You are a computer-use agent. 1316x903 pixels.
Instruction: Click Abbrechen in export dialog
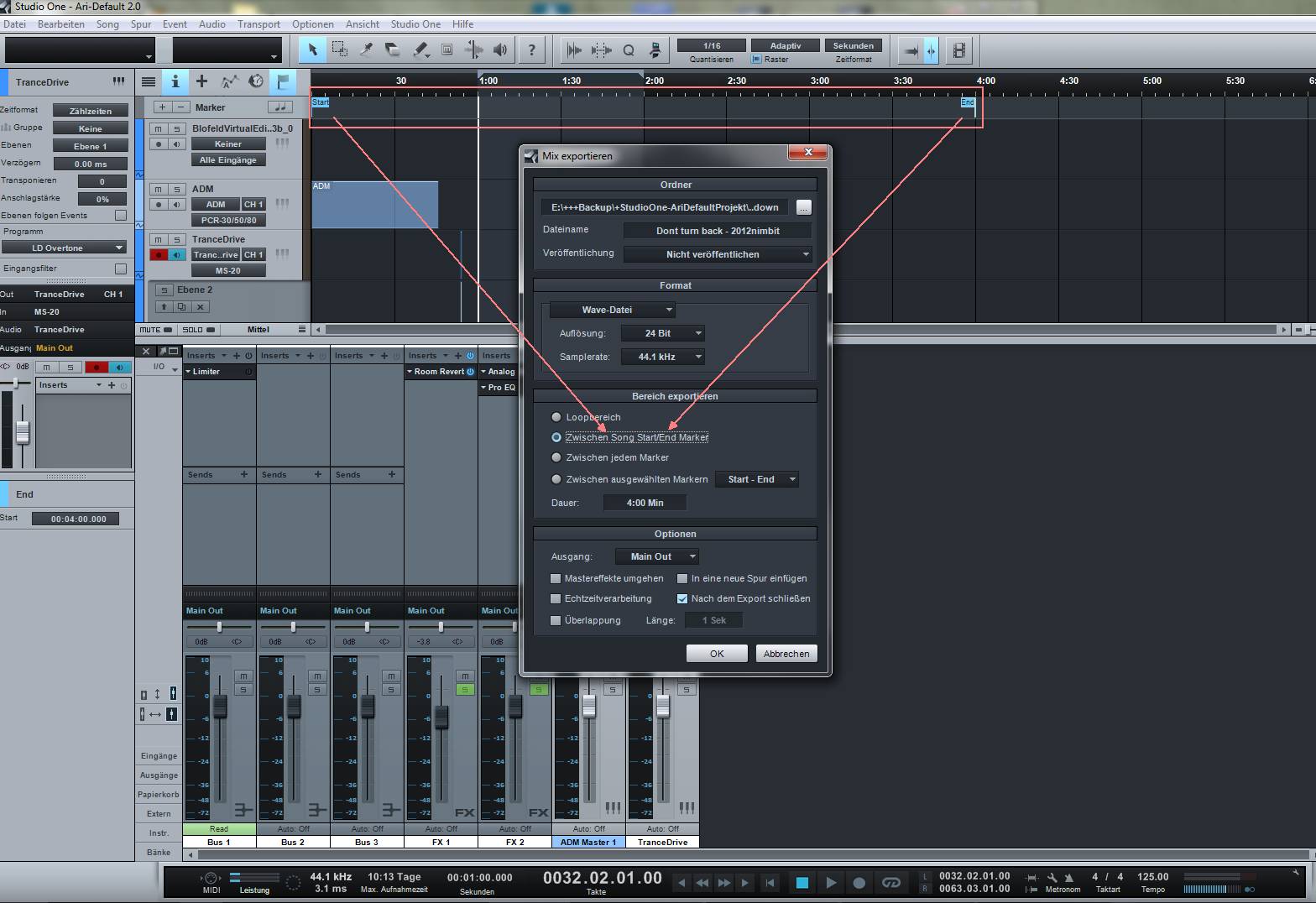[x=786, y=654]
